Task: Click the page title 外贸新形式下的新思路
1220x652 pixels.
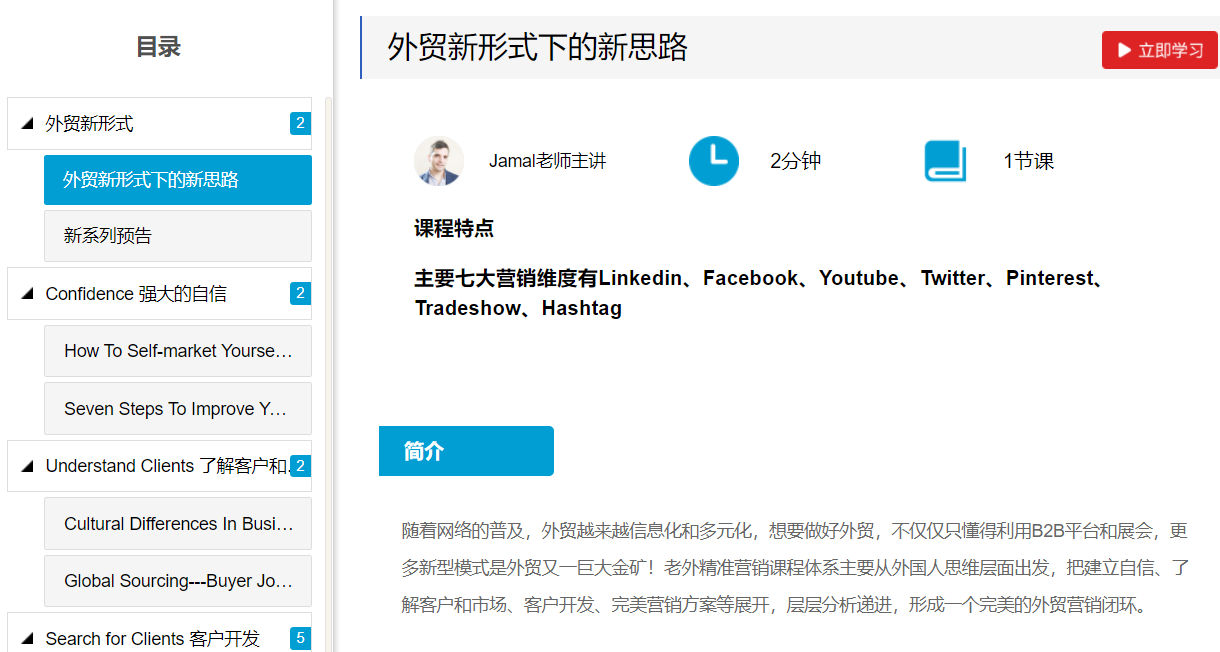Action: 538,47
